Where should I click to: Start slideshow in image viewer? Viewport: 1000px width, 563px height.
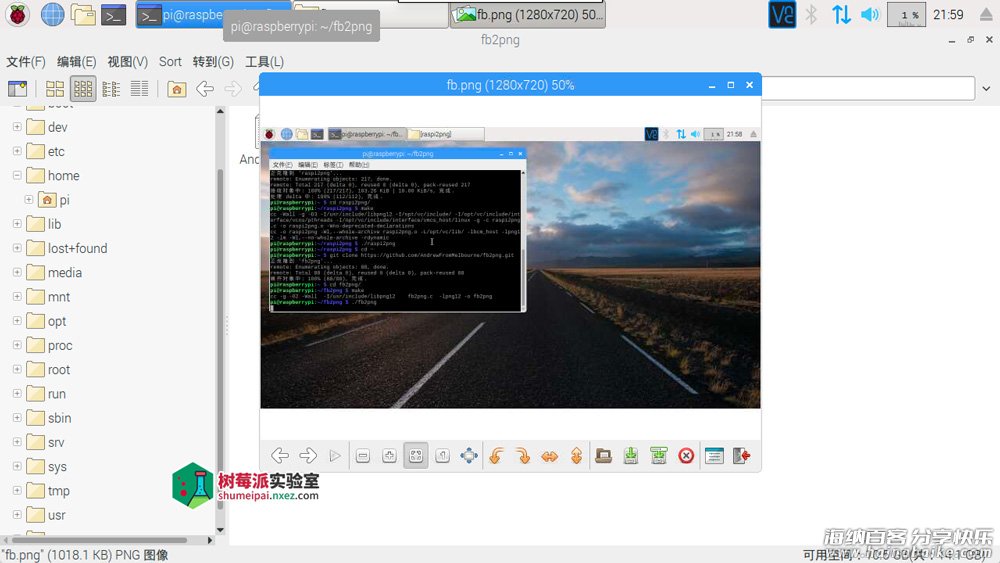[x=335, y=455]
